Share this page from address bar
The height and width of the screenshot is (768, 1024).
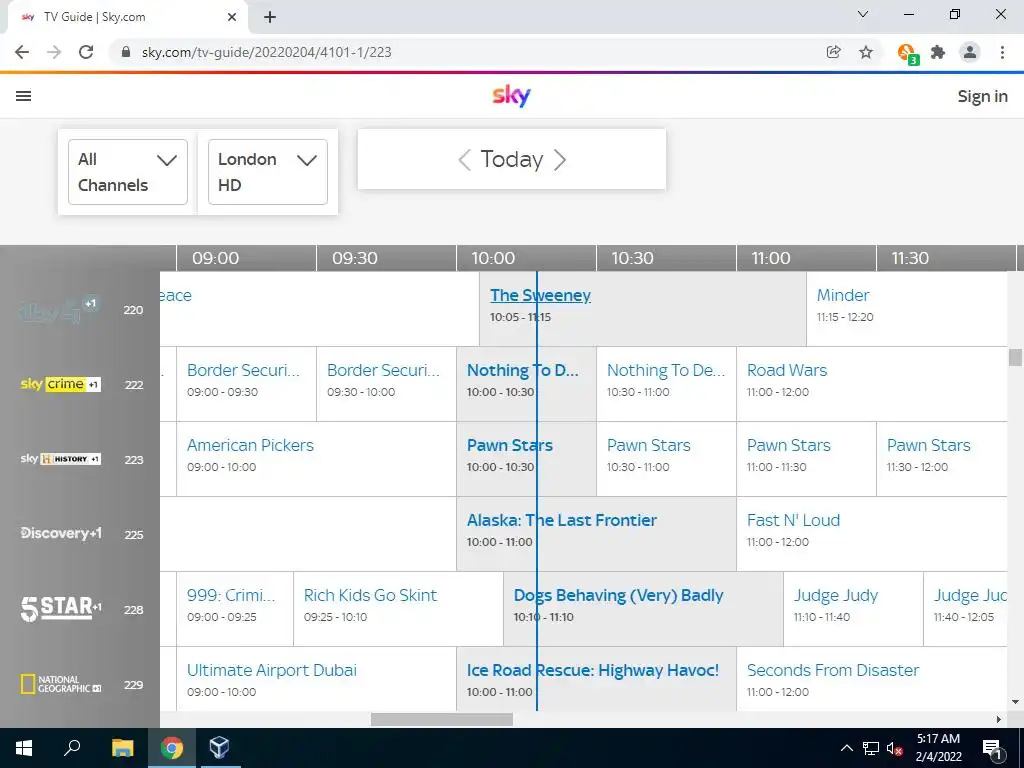[x=833, y=52]
